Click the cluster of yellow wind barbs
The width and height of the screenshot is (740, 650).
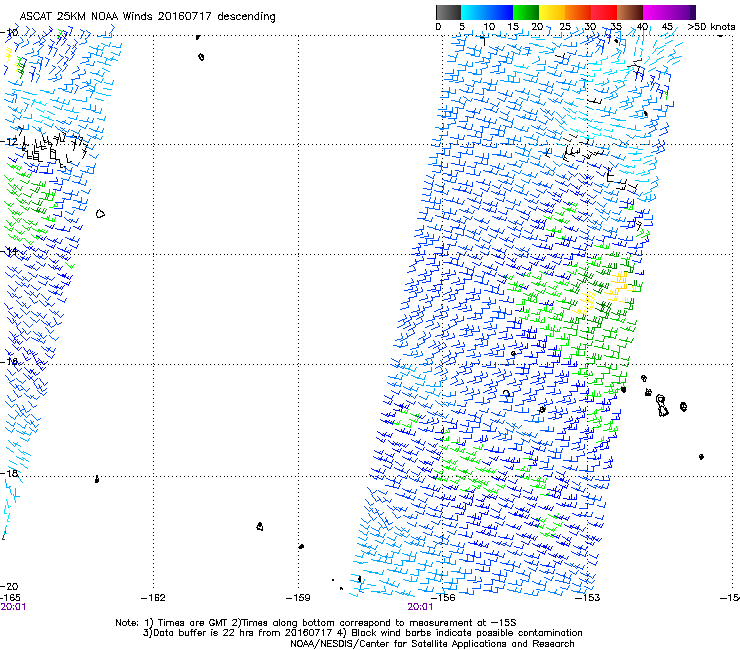605,294
